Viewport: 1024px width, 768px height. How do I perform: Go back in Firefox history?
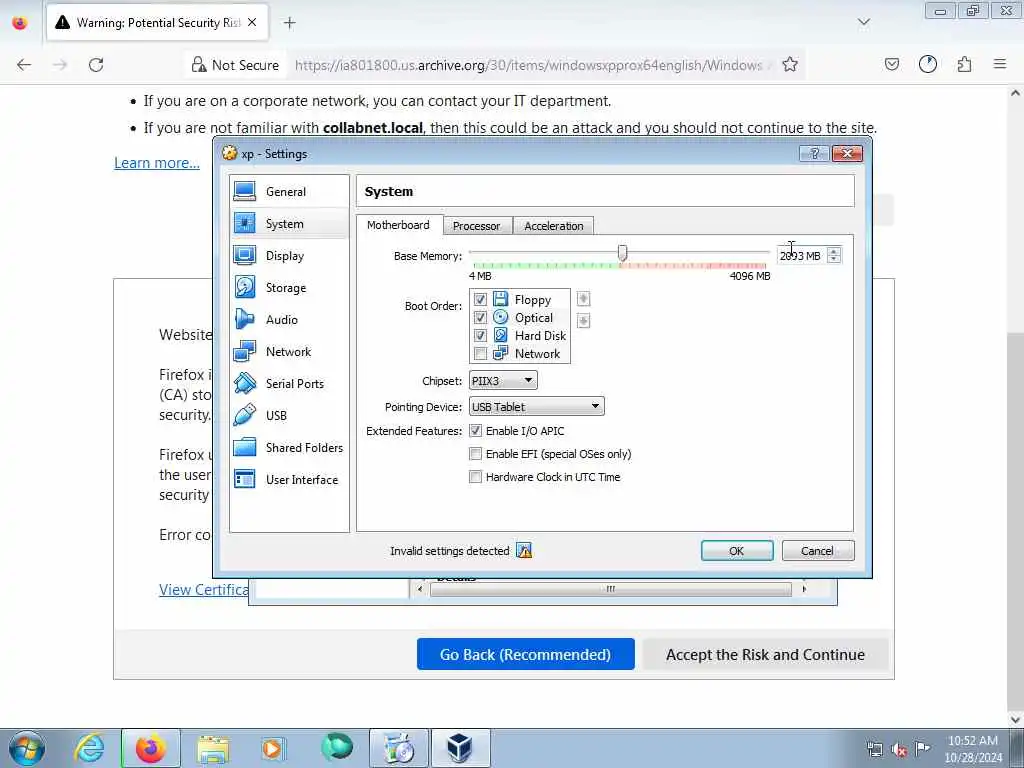coord(24,65)
